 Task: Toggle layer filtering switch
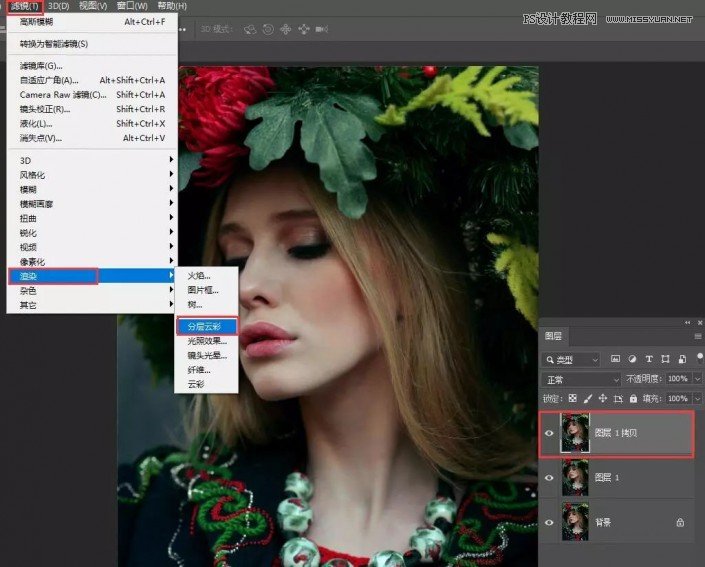pyautogui.click(x=700, y=358)
